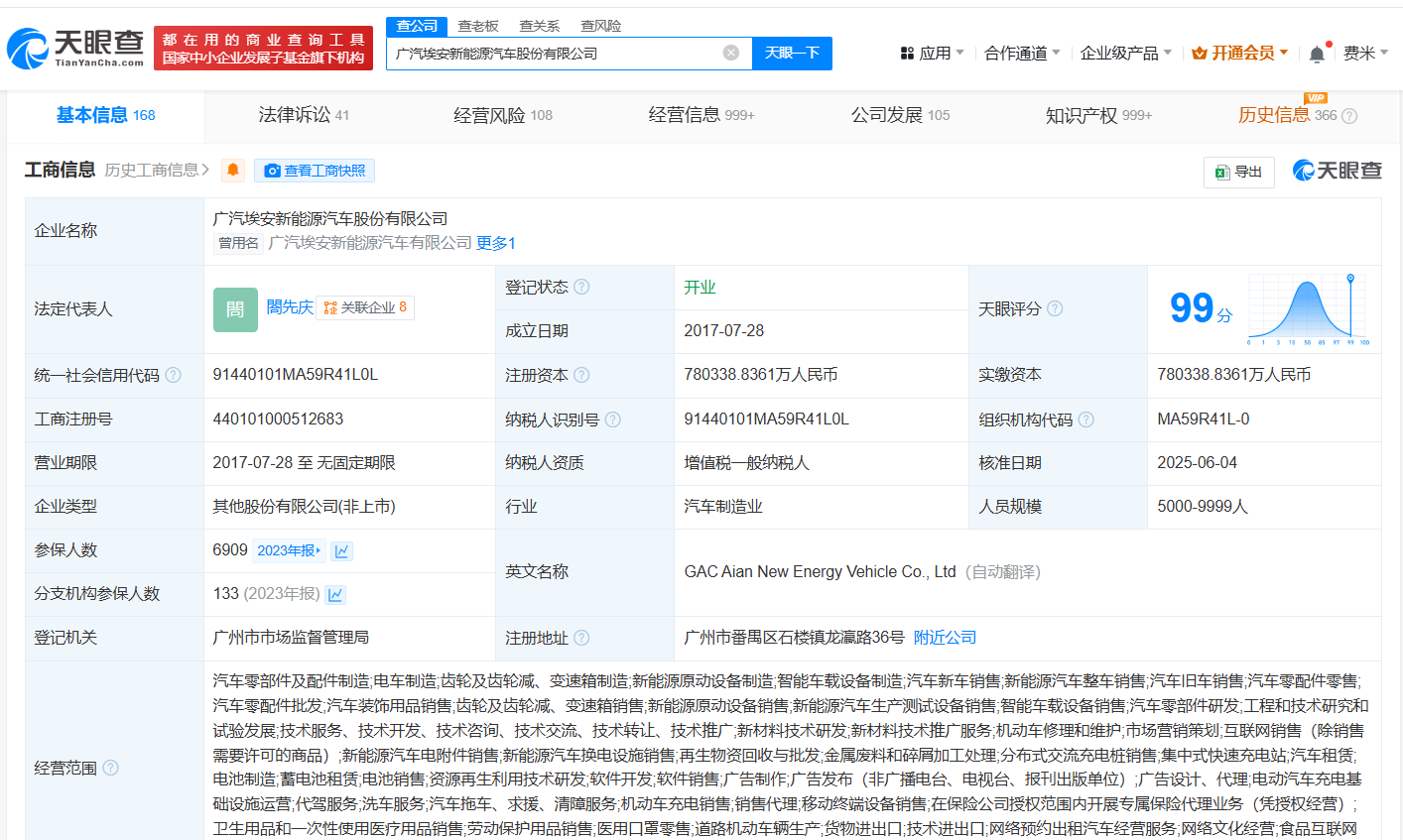This screenshot has height=840, width=1403.
Task: Open the 附近公司 link
Action: 945,638
